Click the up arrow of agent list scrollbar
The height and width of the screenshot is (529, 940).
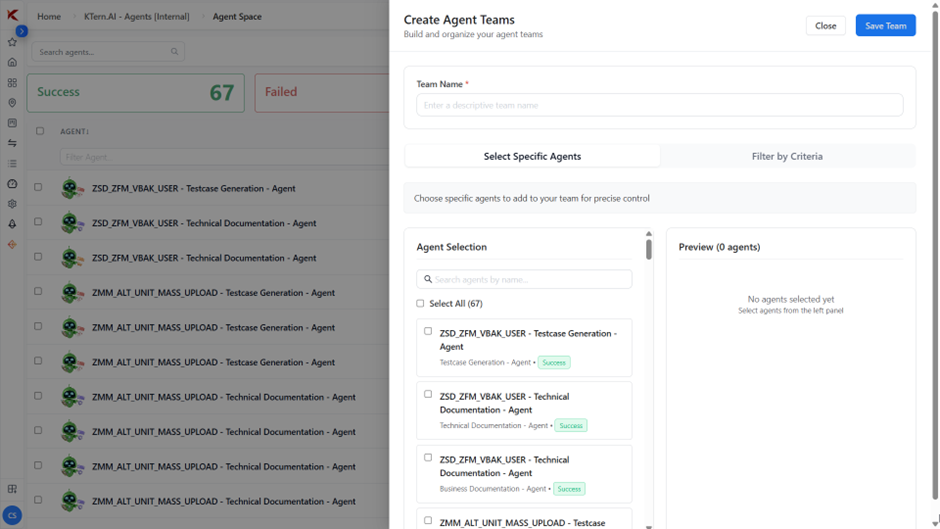pyautogui.click(x=649, y=234)
